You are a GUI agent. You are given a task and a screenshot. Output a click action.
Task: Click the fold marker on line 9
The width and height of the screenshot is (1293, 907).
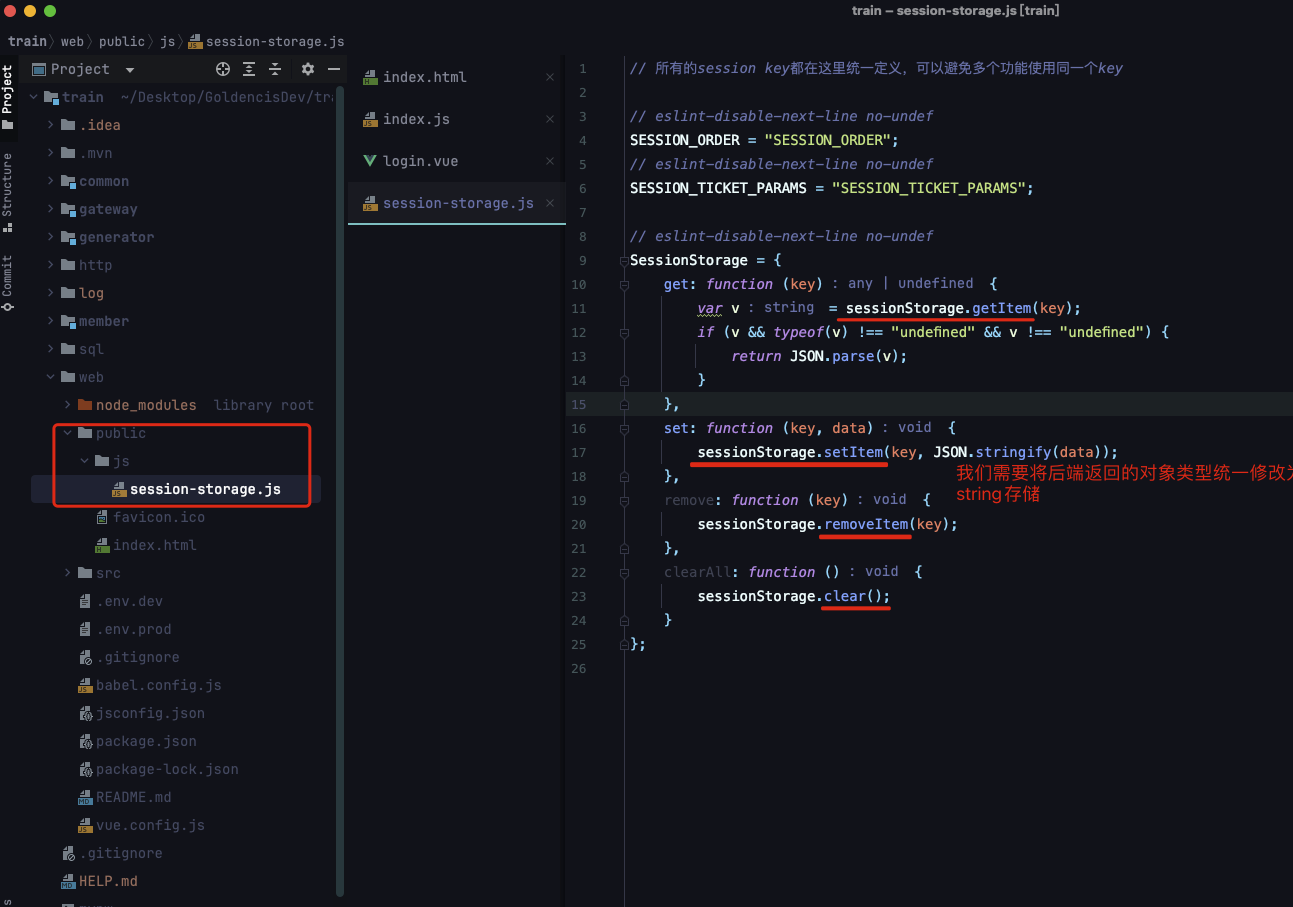(x=624, y=260)
